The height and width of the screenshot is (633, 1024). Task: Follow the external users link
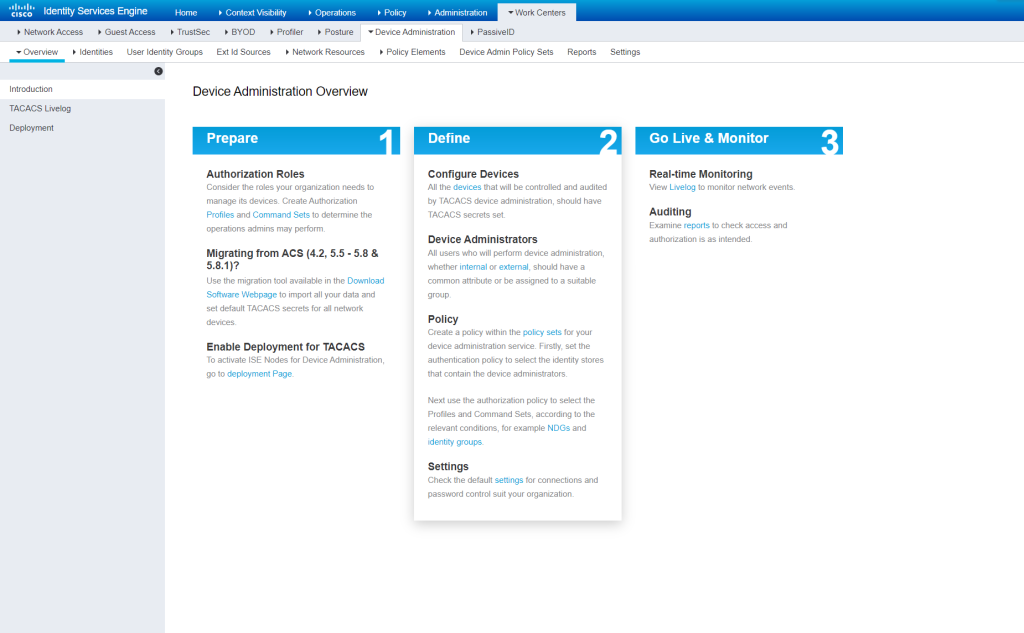tap(513, 267)
